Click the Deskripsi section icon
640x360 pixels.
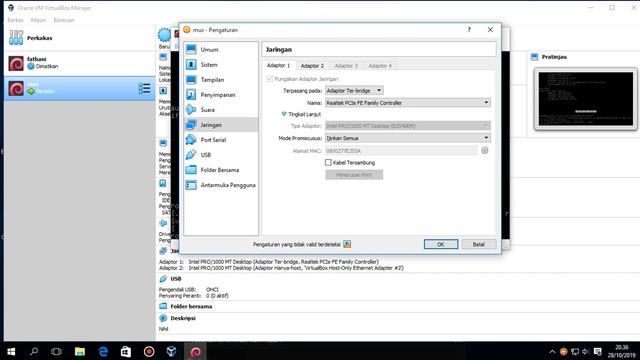pos(163,318)
